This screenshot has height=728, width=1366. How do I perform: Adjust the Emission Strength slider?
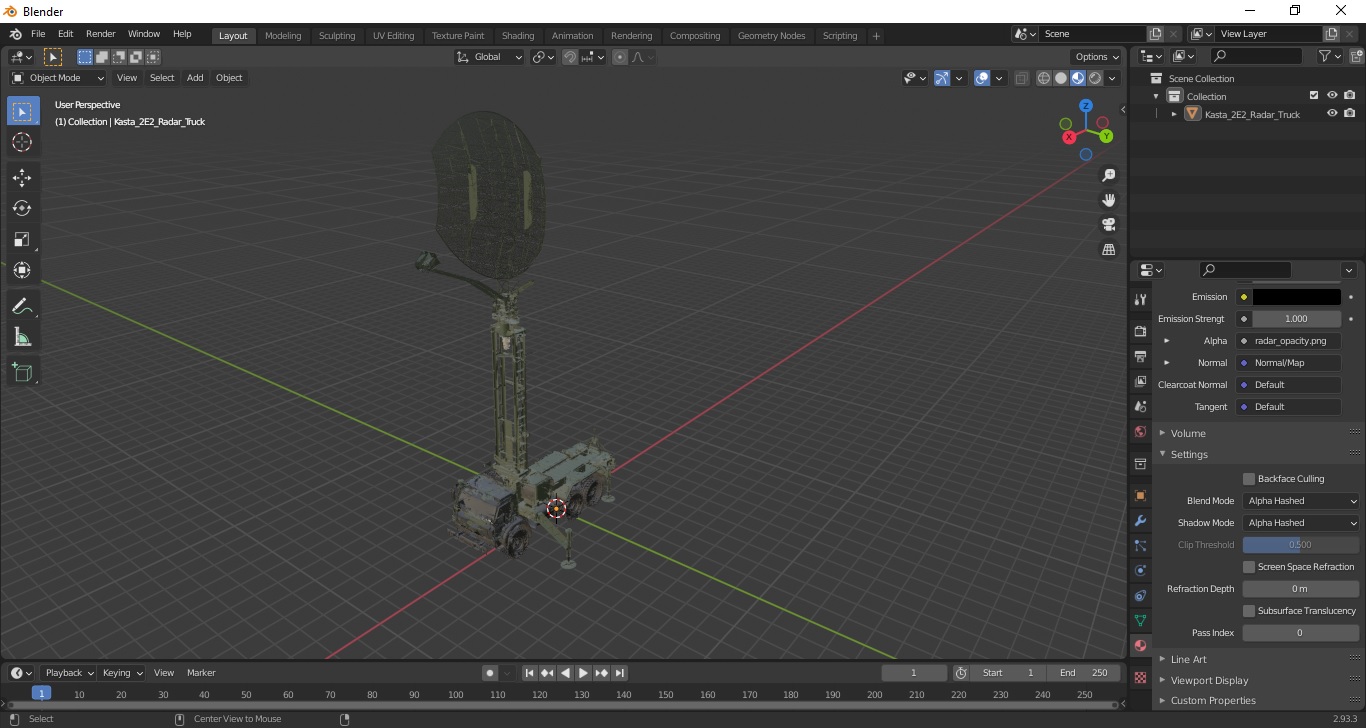coord(1296,319)
